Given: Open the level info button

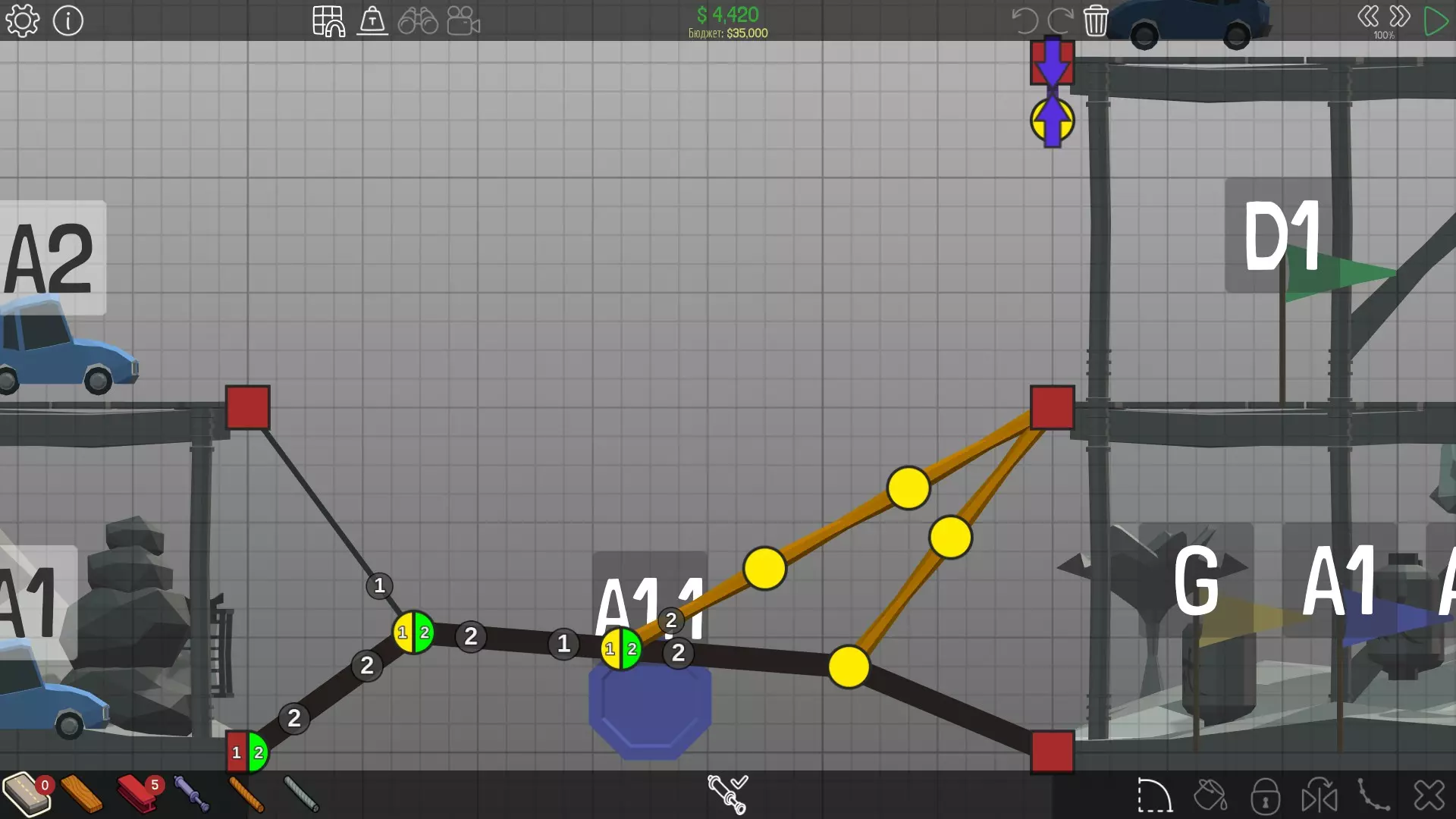Looking at the screenshot, I should 68,20.
